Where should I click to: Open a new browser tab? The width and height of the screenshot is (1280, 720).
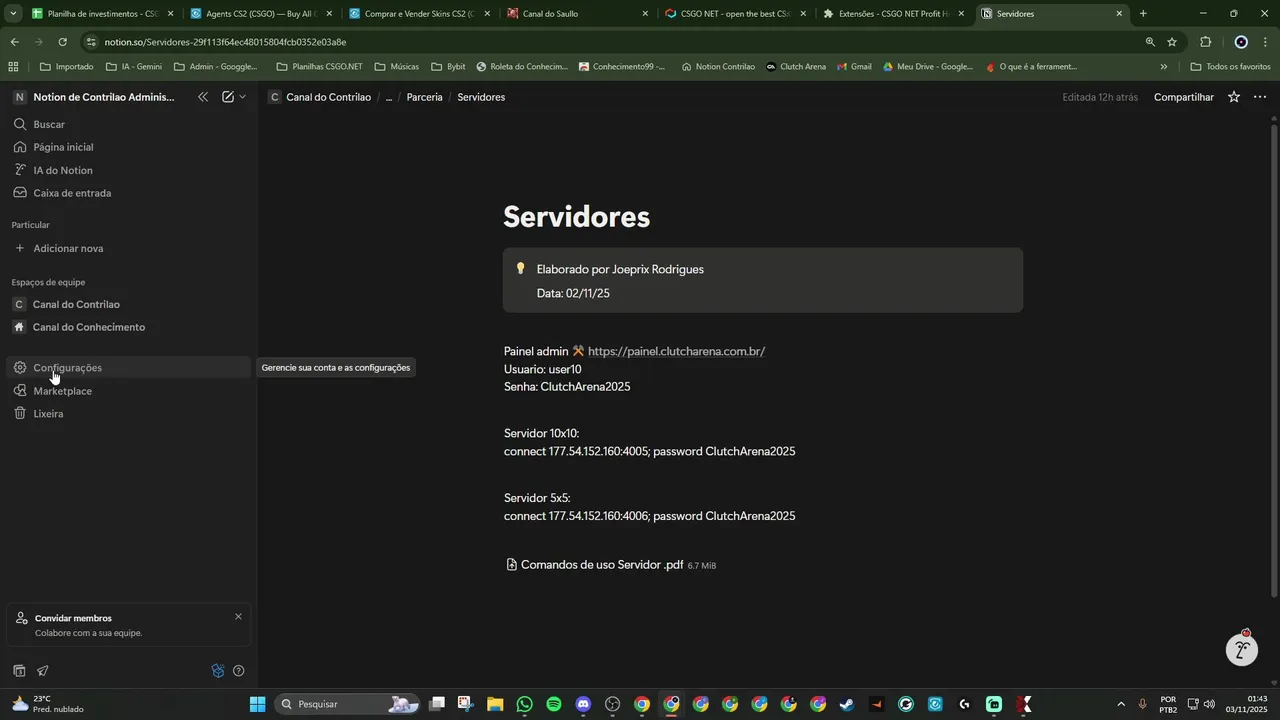coord(1143,14)
